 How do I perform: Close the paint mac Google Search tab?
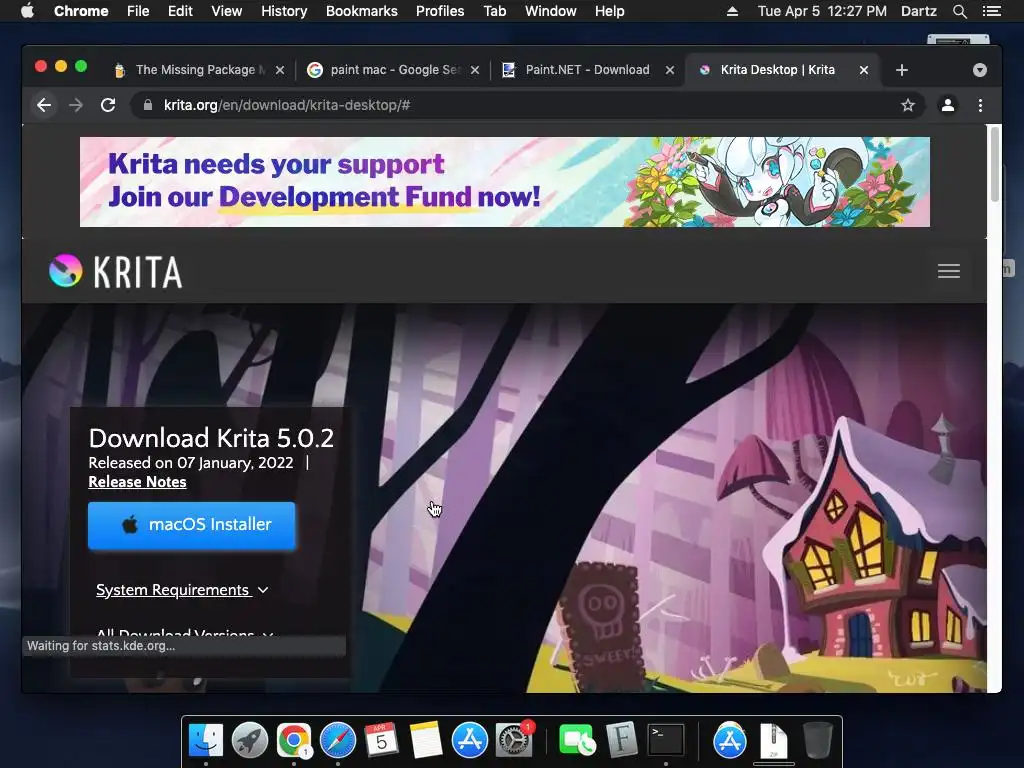[x=475, y=70]
